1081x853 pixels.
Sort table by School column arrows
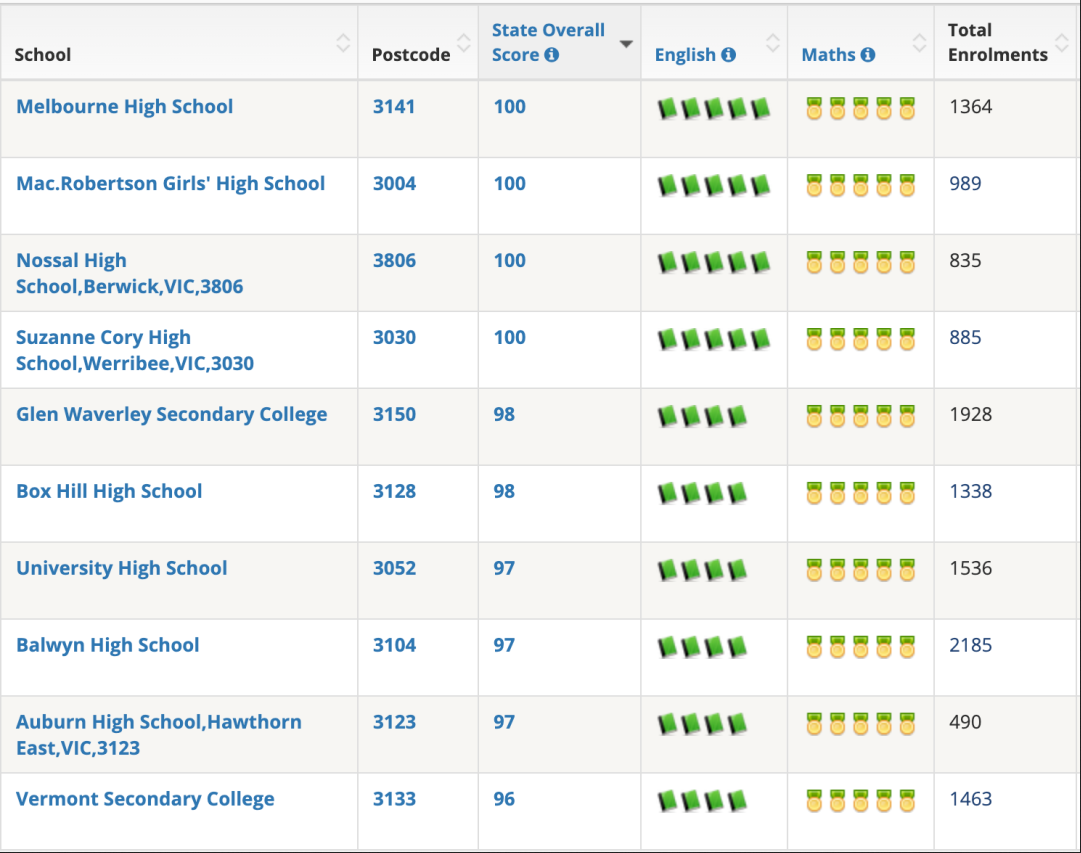click(343, 43)
